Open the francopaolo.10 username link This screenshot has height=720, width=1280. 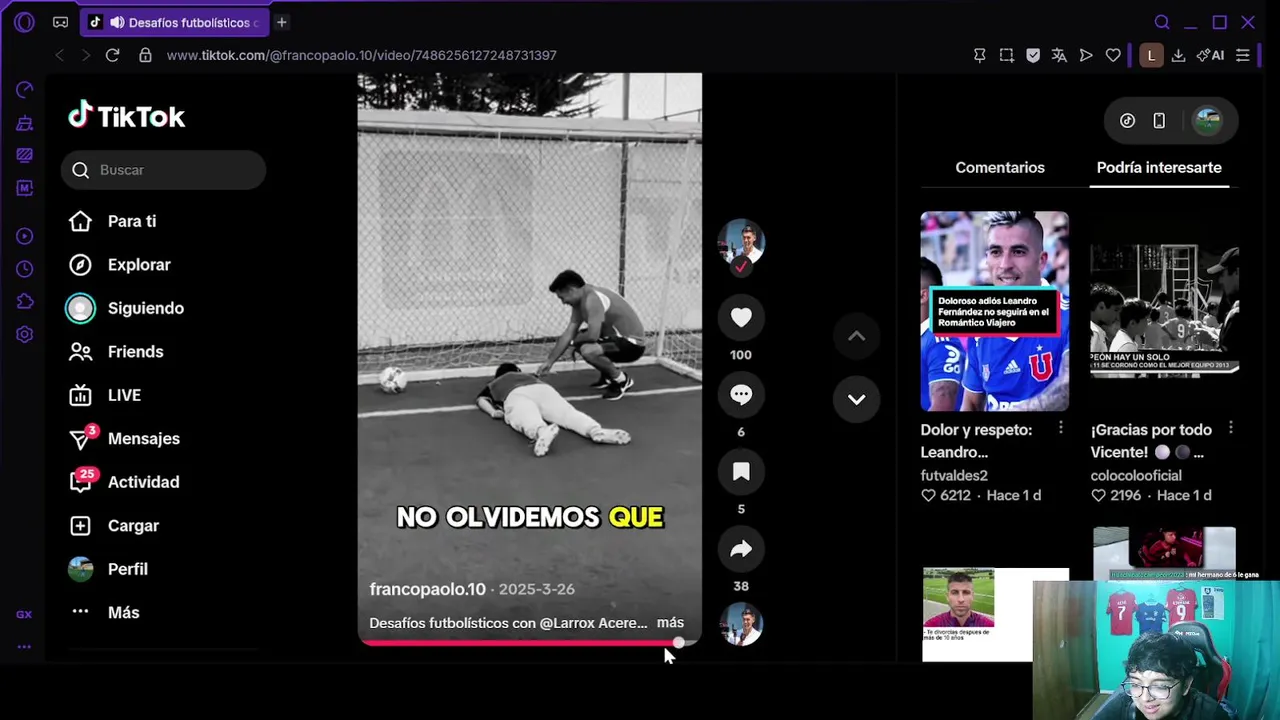pyautogui.click(x=427, y=589)
